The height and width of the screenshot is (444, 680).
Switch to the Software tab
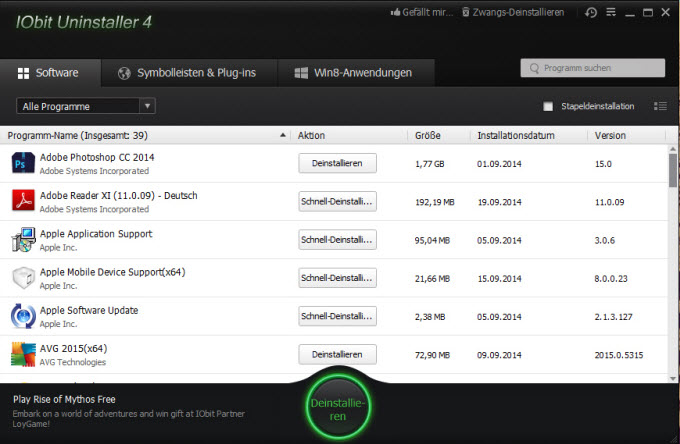50,73
